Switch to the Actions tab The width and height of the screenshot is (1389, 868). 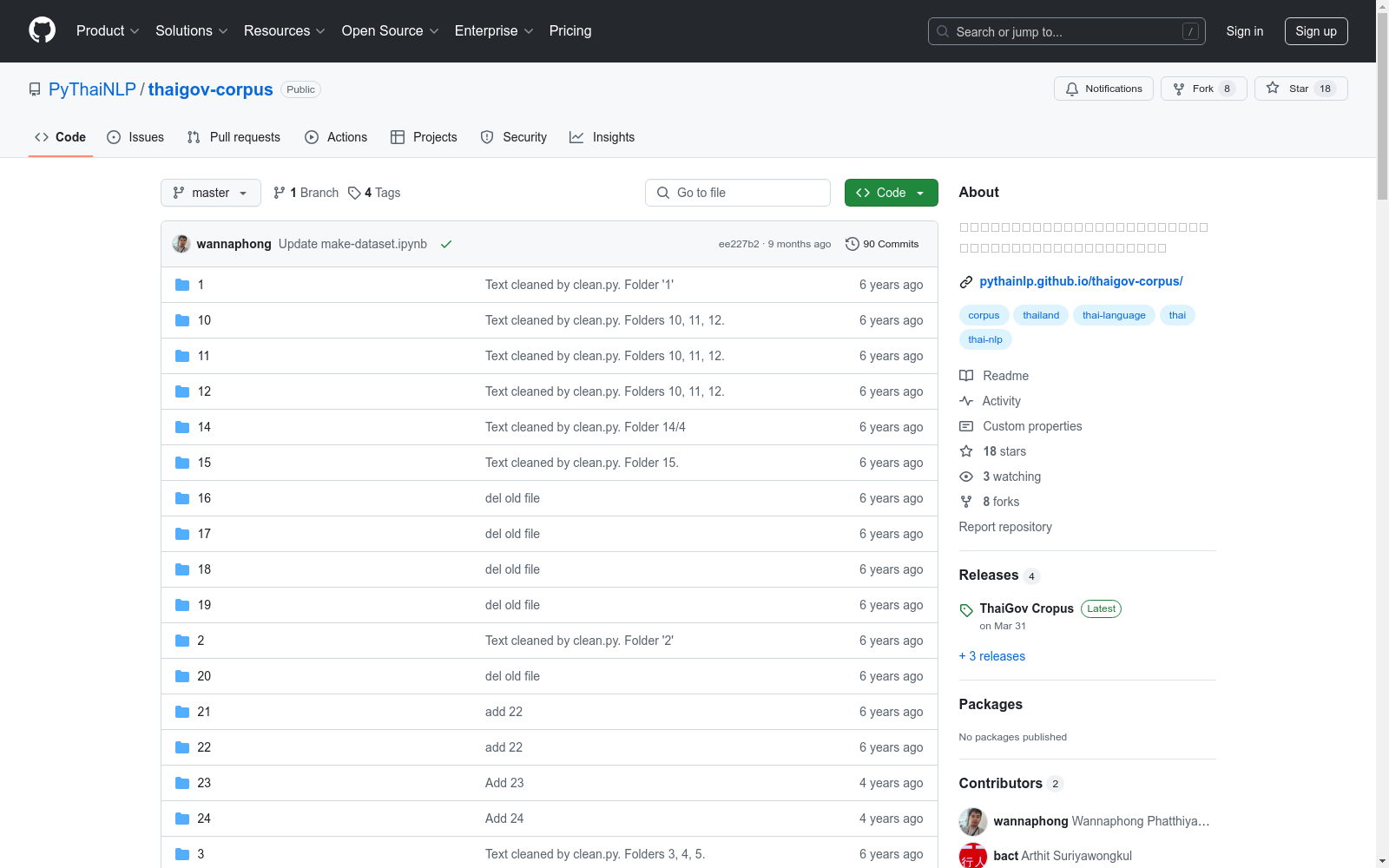pos(336,137)
